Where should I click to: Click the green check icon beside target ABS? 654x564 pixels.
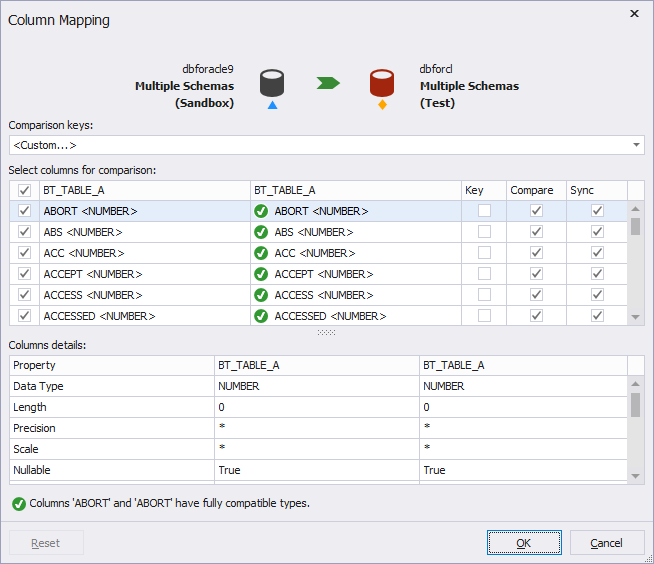click(261, 232)
